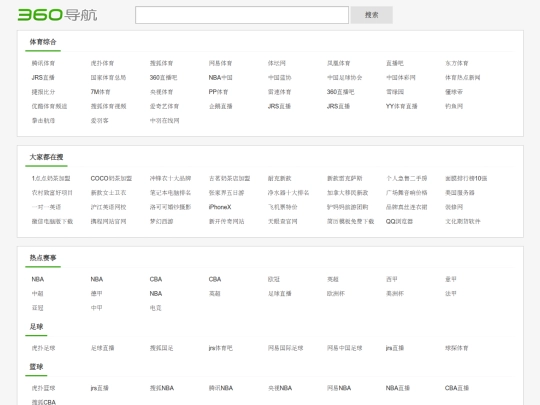Screen dimensions: 540x405
Task: Open 虎扑篮球 link
Action: coord(43,388)
